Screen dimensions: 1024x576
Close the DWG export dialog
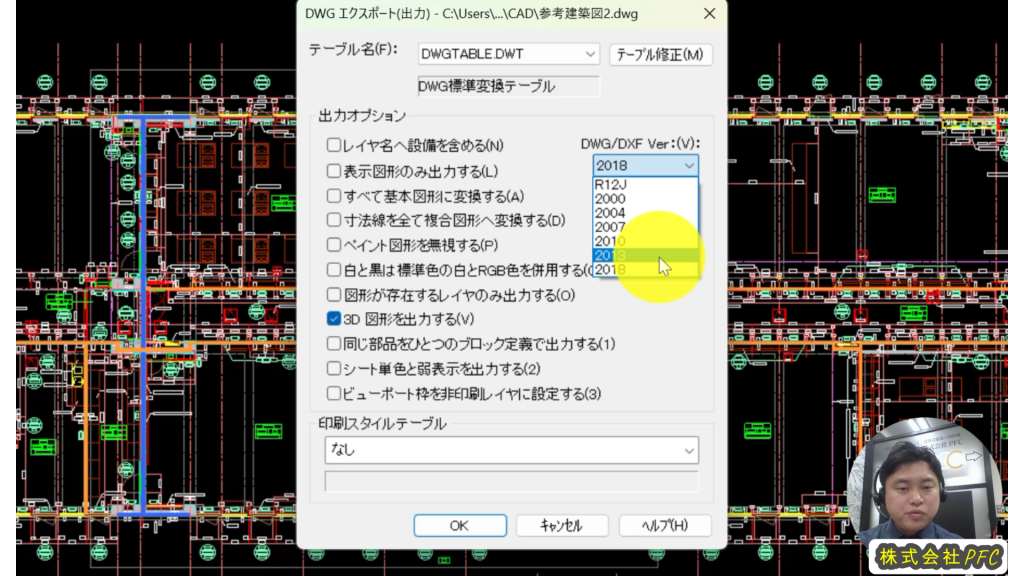pos(709,14)
